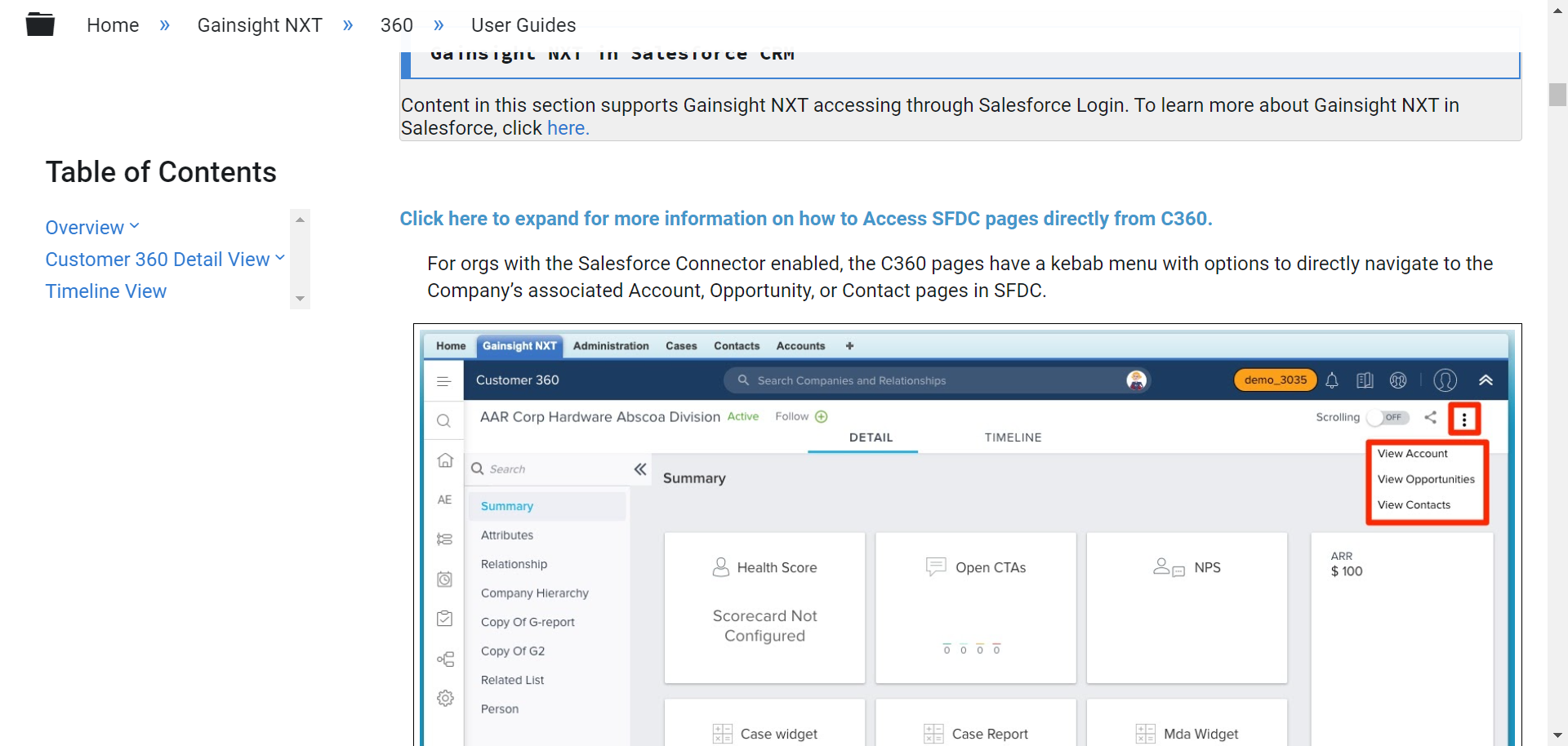Open the Accounts tab
Image resolution: width=1568 pixels, height=746 pixels.
[800, 346]
